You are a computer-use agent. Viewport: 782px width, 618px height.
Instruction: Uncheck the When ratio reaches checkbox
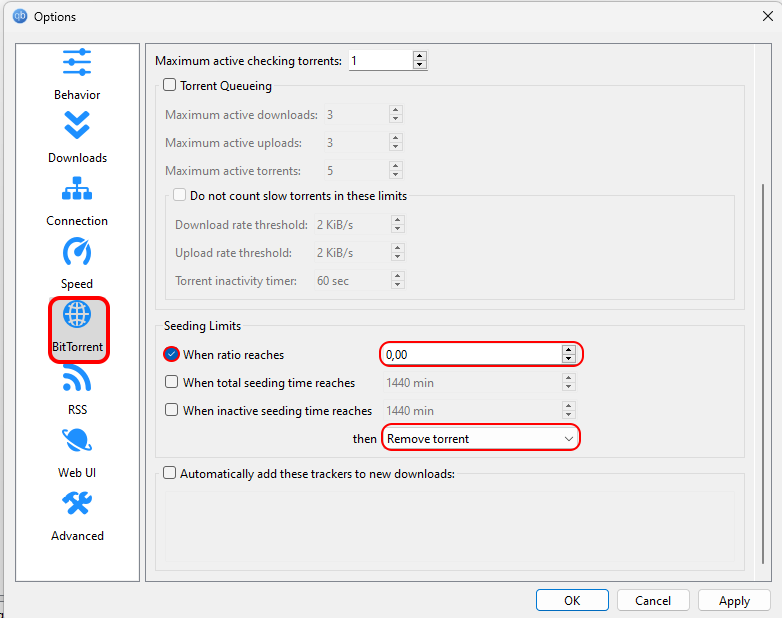coord(171,354)
